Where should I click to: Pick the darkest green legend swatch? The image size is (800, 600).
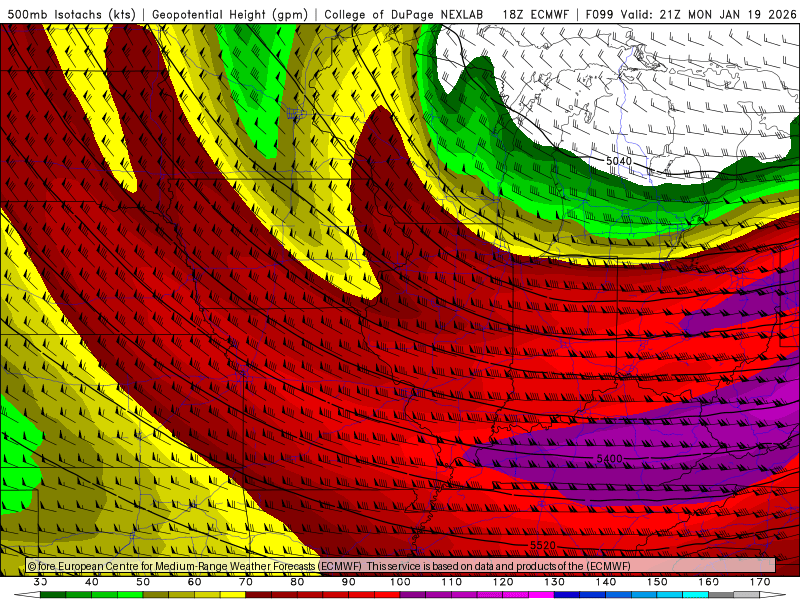click(x=53, y=595)
